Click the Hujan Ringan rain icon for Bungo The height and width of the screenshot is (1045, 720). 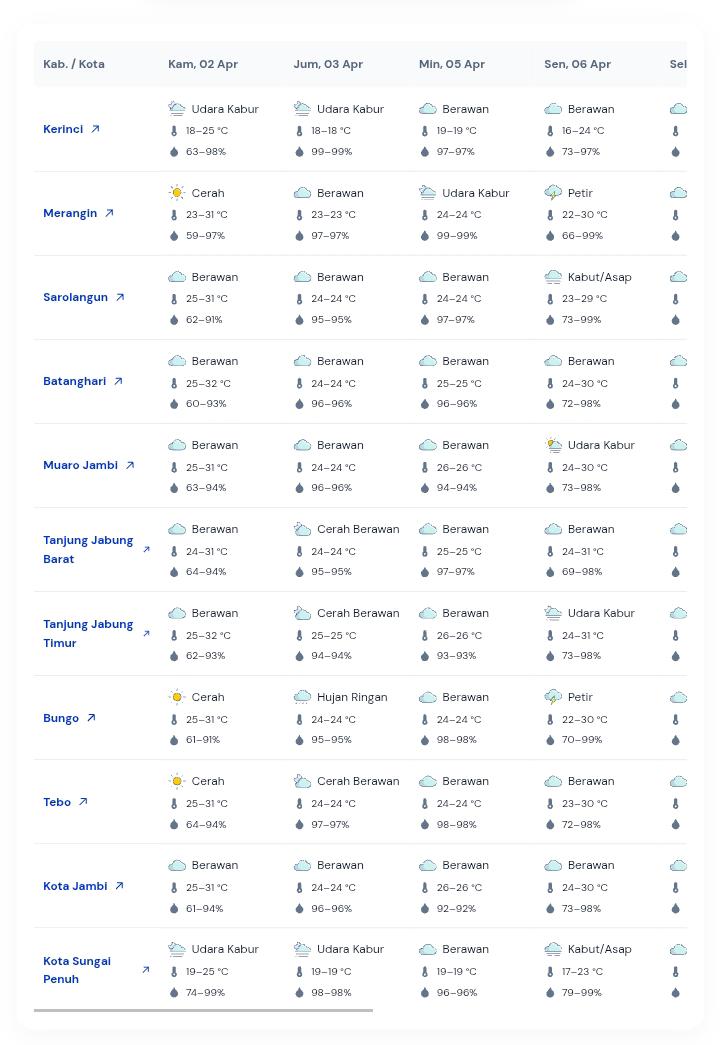(302, 697)
